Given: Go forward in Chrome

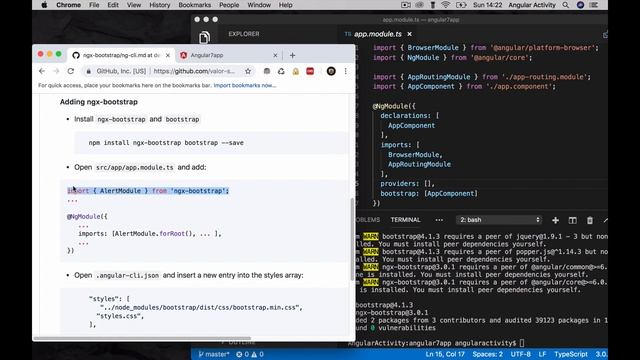Looking at the screenshot, I should [x=56, y=71].
